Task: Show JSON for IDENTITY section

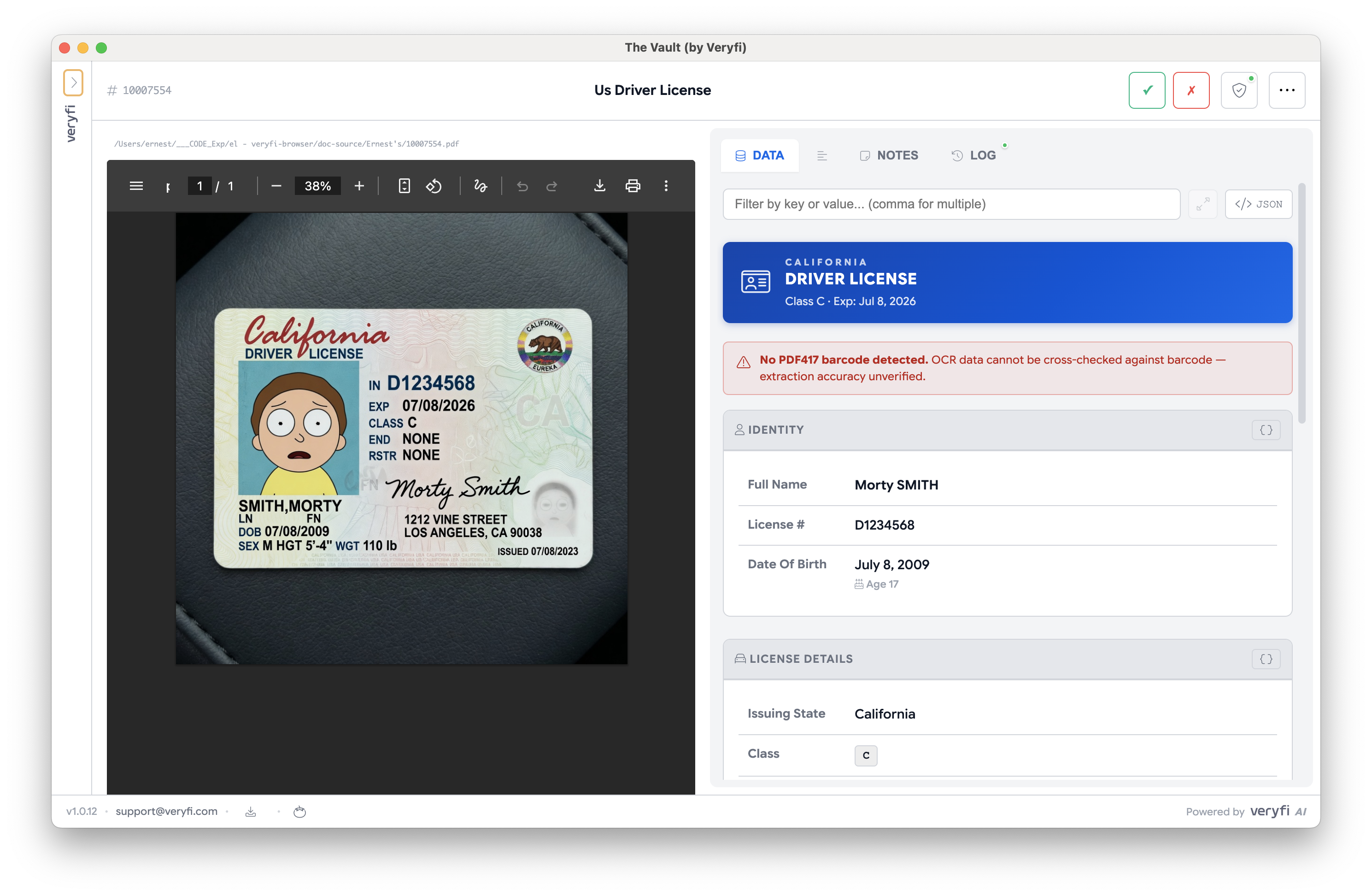Action: click(x=1266, y=430)
